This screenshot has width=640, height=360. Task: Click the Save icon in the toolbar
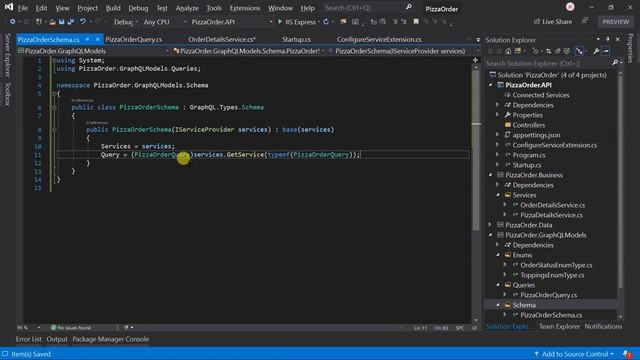(x=62, y=22)
